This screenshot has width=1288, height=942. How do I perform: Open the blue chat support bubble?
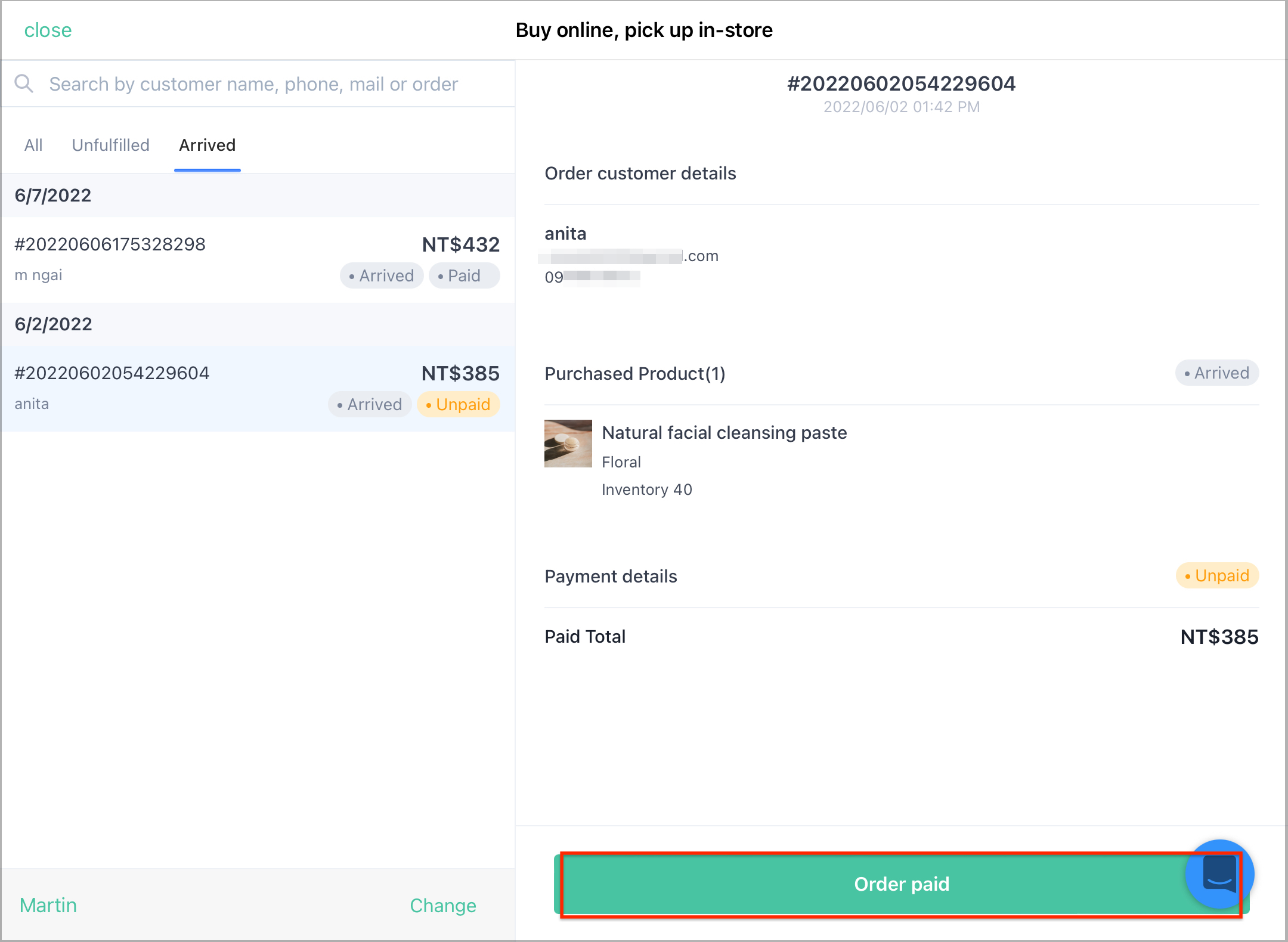1219,873
